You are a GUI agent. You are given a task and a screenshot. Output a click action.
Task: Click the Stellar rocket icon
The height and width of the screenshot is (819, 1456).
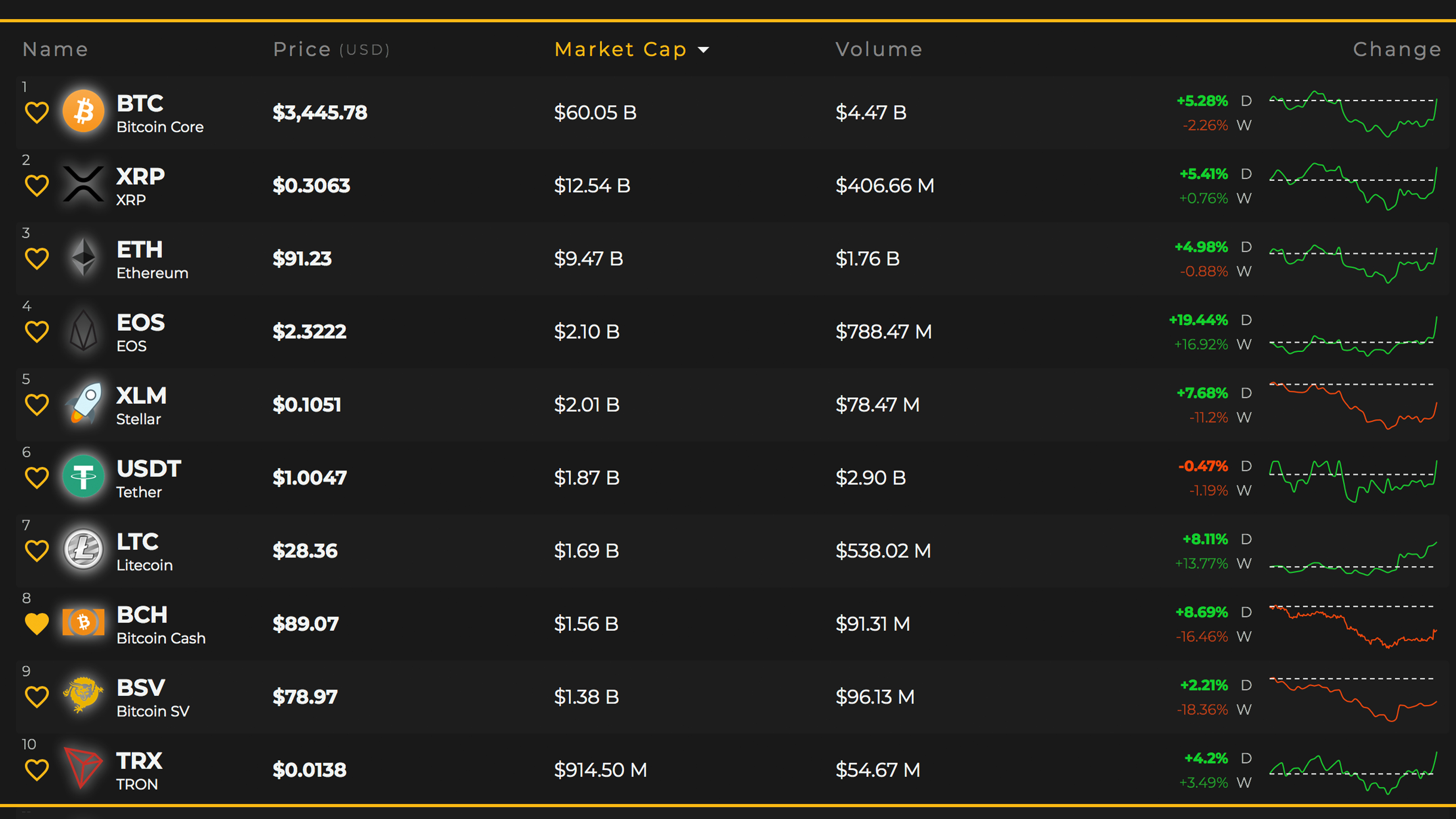(84, 404)
